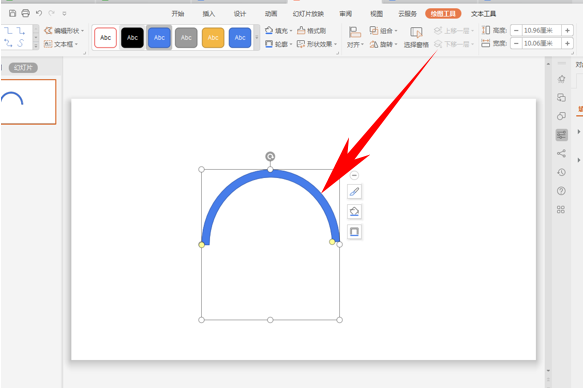Viewport: 585px width, 388px height.
Task: Click the floating outline square icon beside shape
Action: [354, 232]
